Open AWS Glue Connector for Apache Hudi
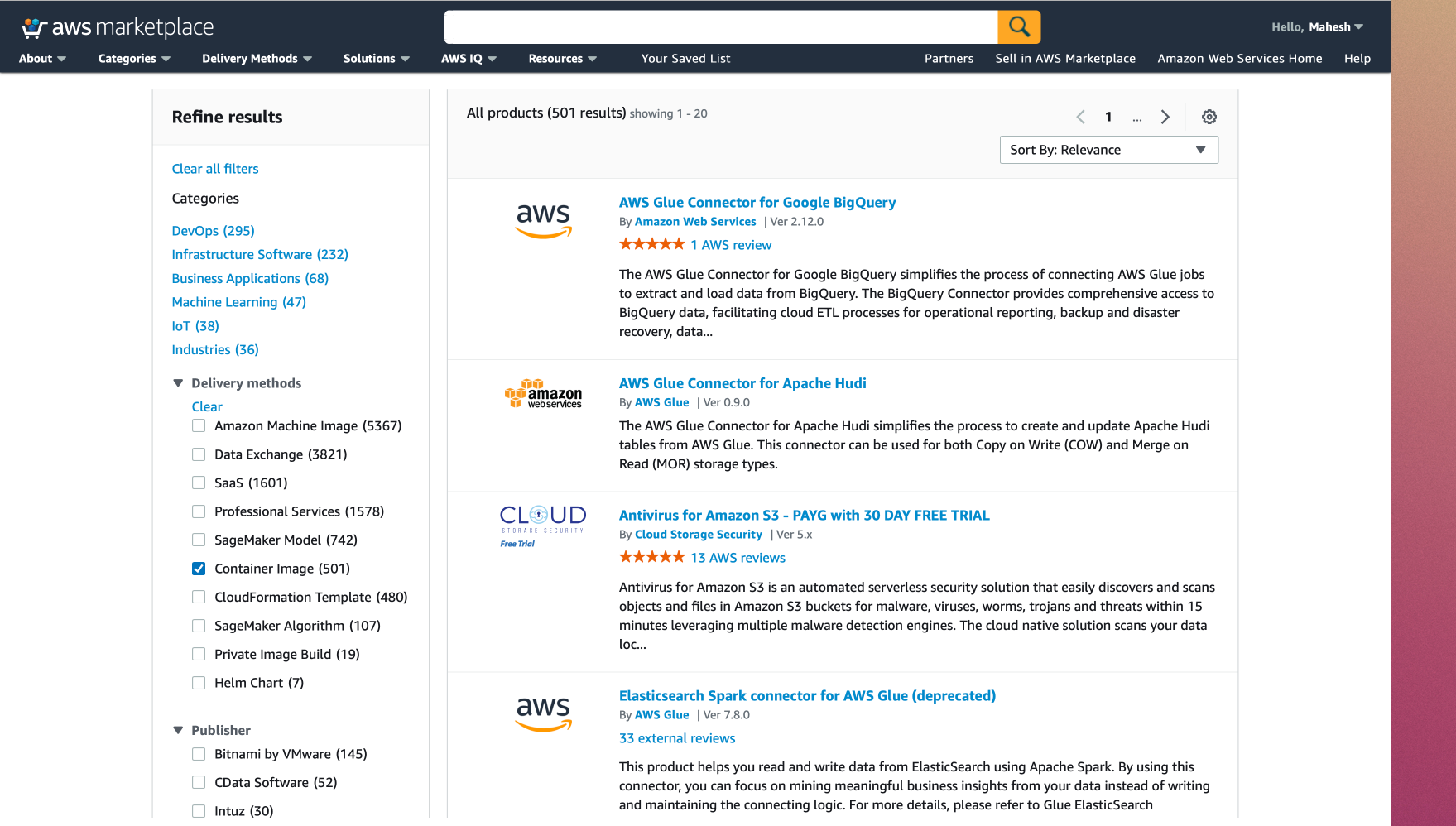The width and height of the screenshot is (1456, 826). click(x=742, y=383)
